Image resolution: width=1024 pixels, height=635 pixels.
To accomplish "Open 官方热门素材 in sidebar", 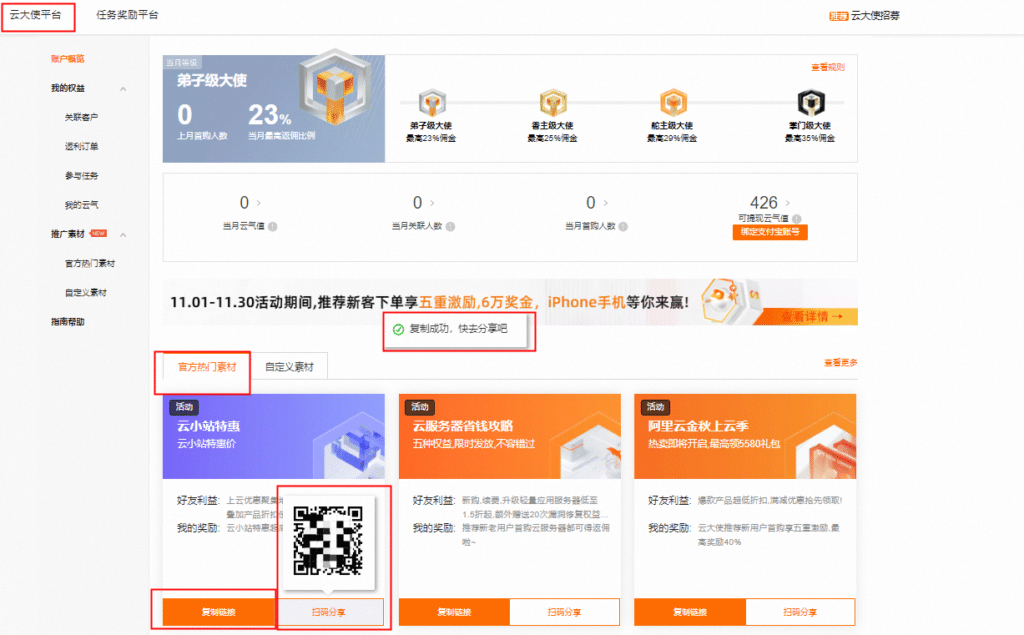I will (x=89, y=263).
